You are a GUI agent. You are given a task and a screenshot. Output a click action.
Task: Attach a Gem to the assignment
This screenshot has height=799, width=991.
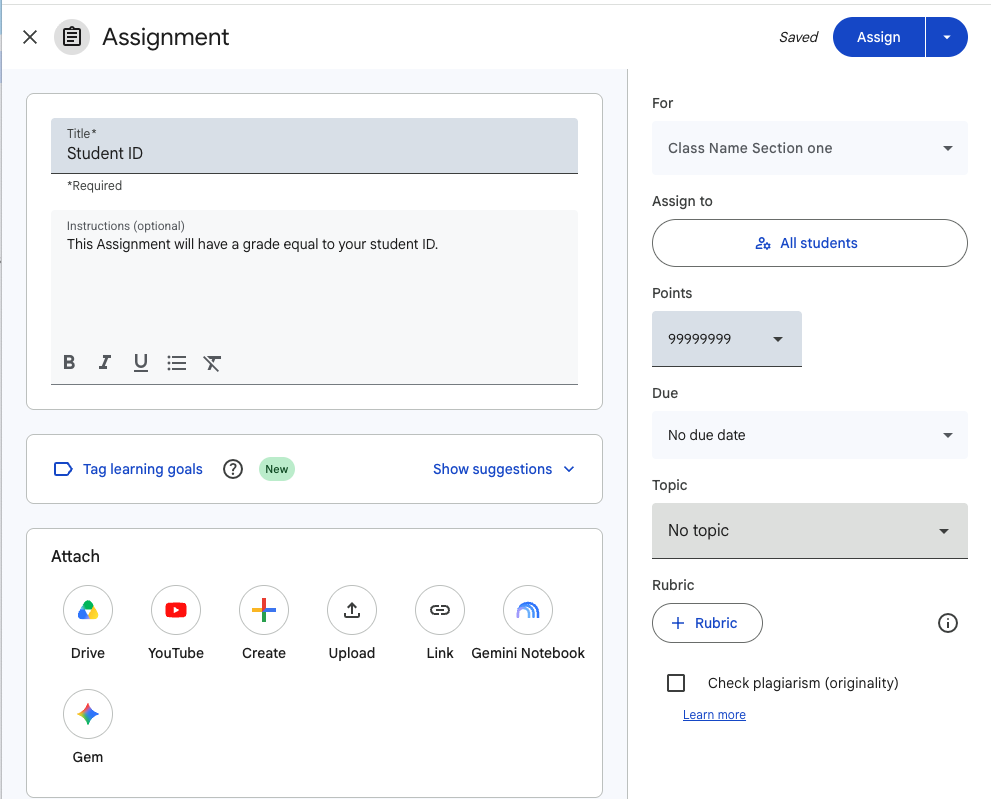tap(88, 714)
